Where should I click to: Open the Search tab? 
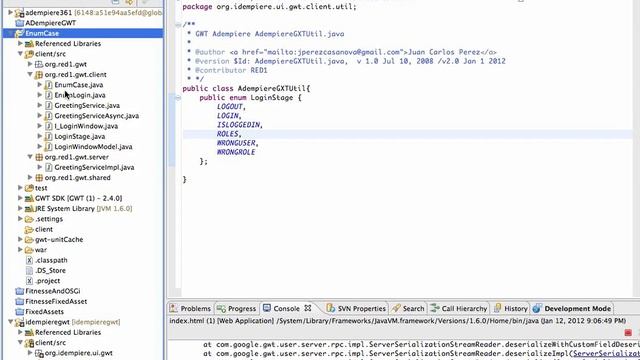coord(408,309)
